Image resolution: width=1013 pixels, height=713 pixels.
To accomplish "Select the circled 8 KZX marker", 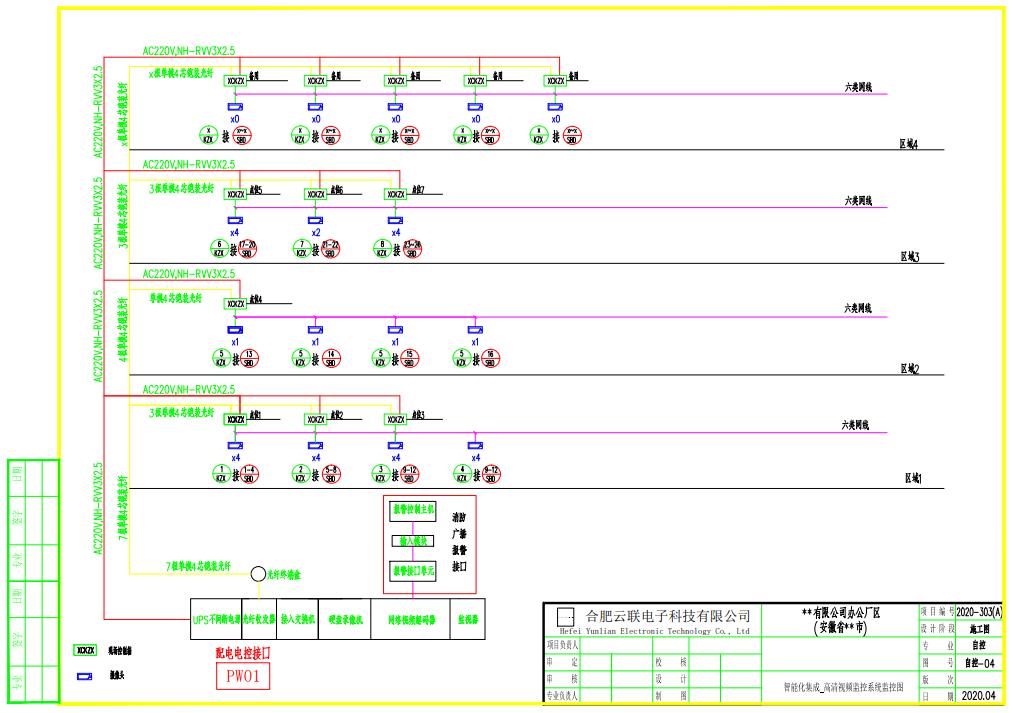I will coord(380,248).
